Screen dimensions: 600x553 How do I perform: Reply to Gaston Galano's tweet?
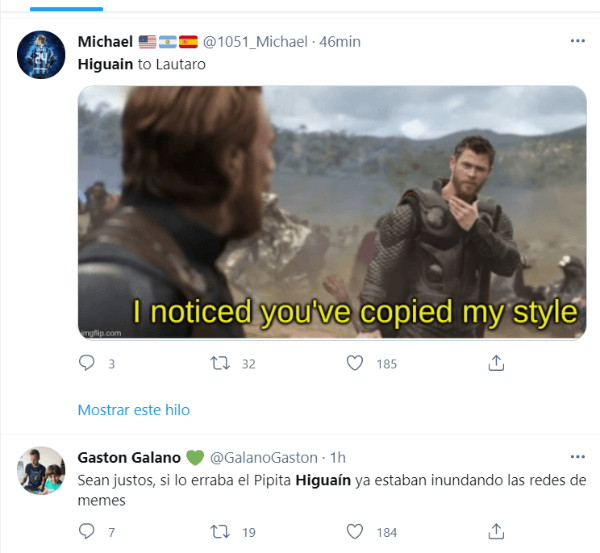(86, 531)
